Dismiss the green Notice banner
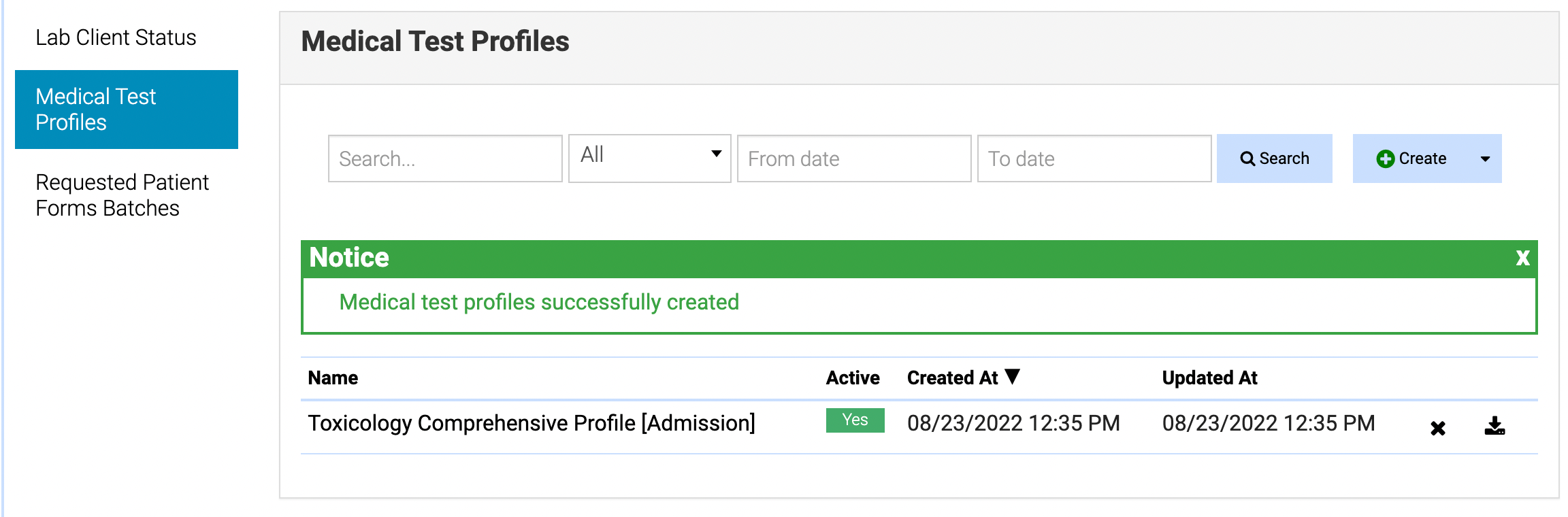1568x517 pixels. click(x=1522, y=258)
